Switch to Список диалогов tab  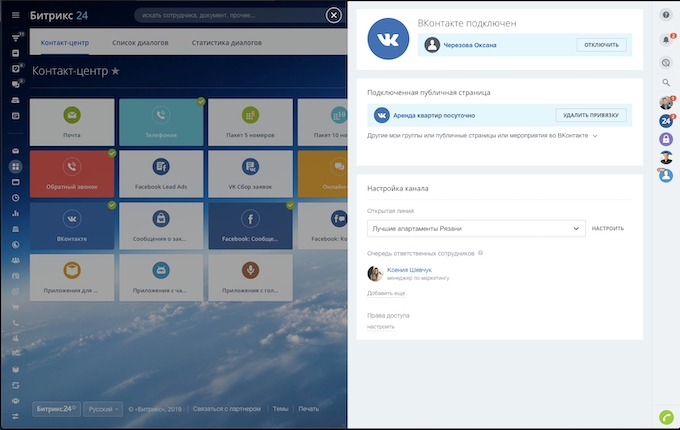click(140, 43)
